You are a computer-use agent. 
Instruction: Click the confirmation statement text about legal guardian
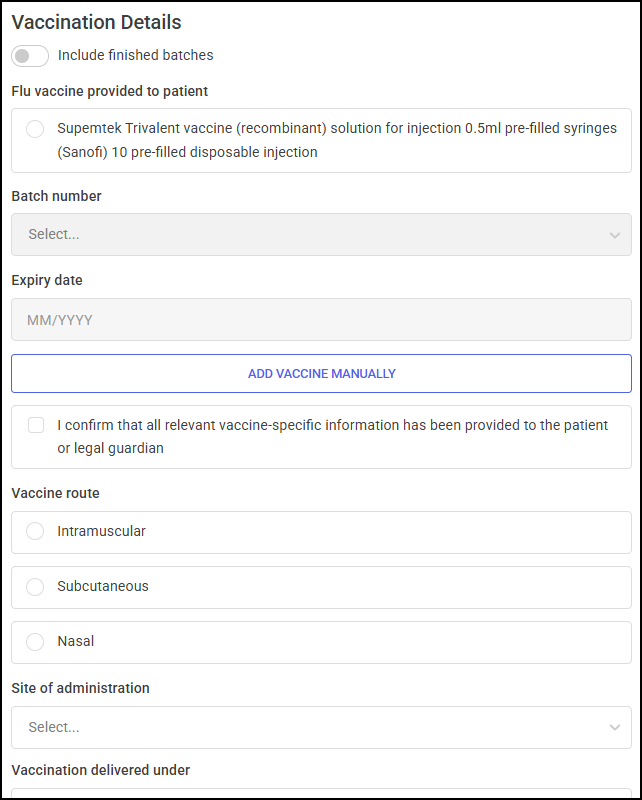pyautogui.click(x=333, y=437)
